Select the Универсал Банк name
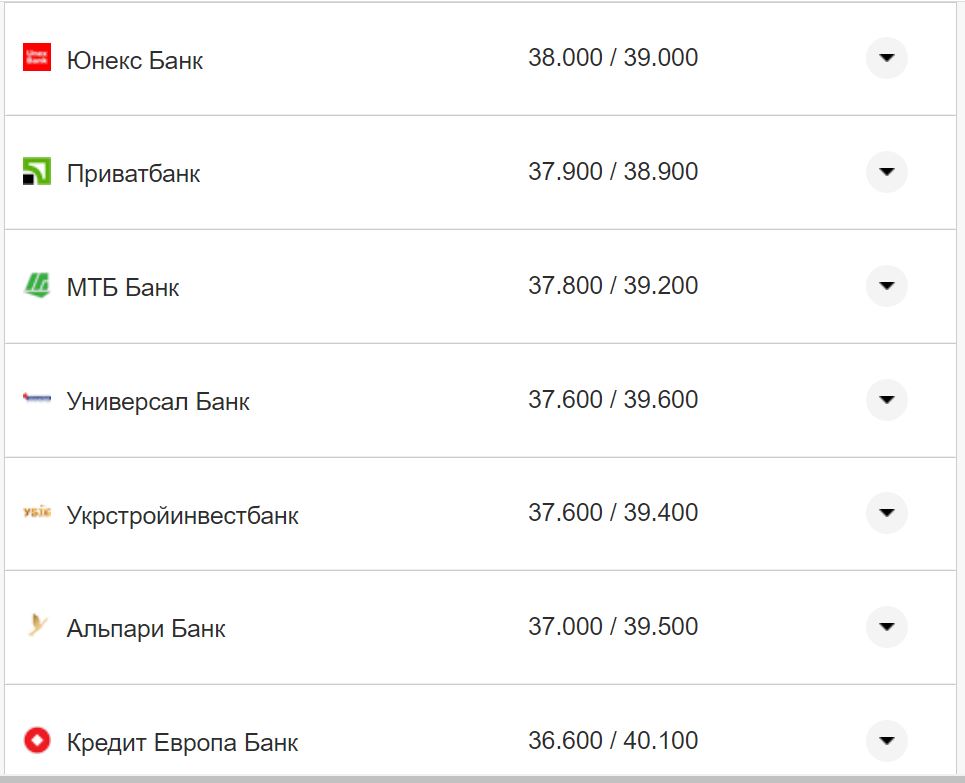The image size is (965, 783). (x=158, y=402)
